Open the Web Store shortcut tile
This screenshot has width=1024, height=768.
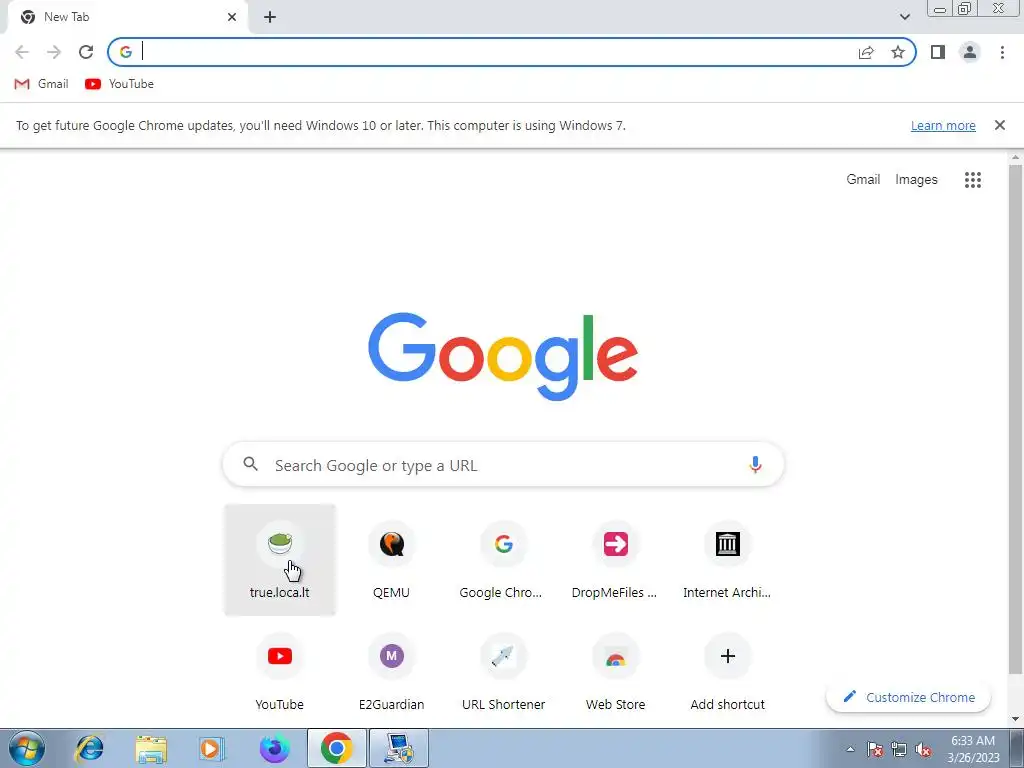(615, 671)
